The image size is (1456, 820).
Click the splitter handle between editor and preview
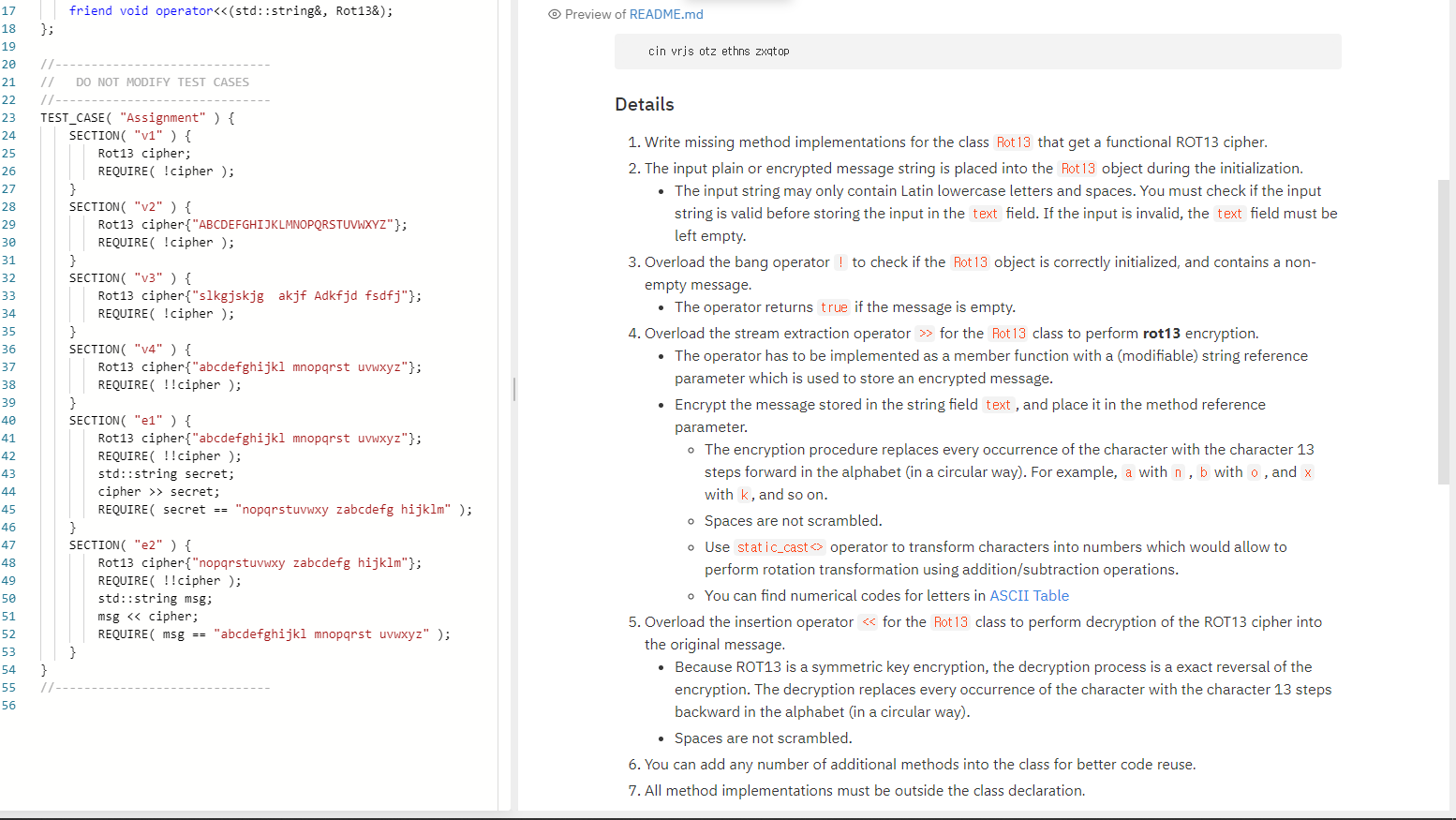coord(514,391)
